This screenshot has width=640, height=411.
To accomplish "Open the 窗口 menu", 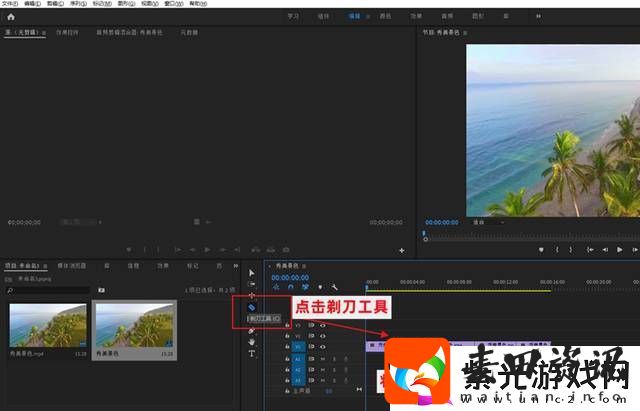I will (x=173, y=4).
